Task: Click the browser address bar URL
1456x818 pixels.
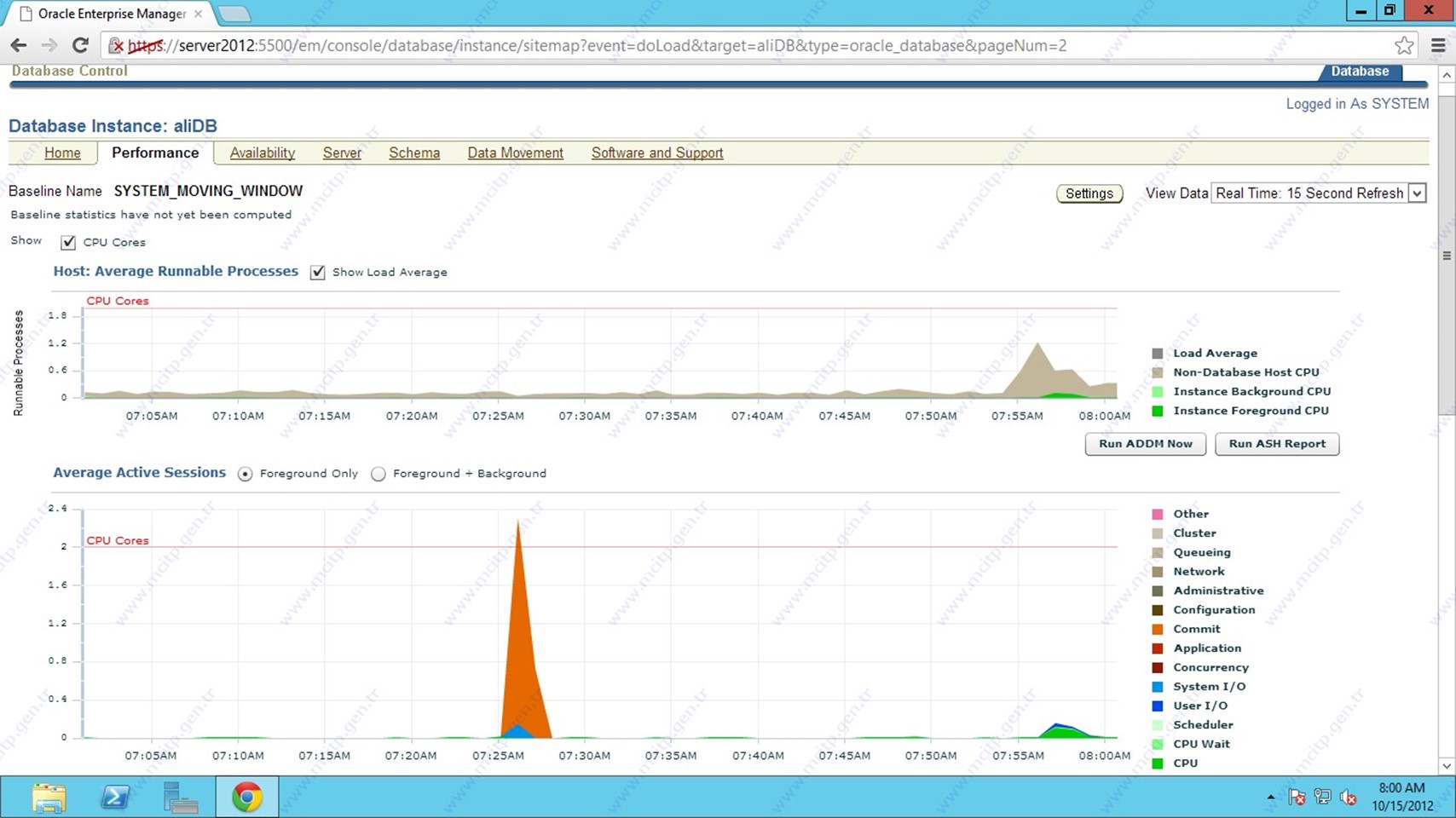Action: (x=597, y=46)
